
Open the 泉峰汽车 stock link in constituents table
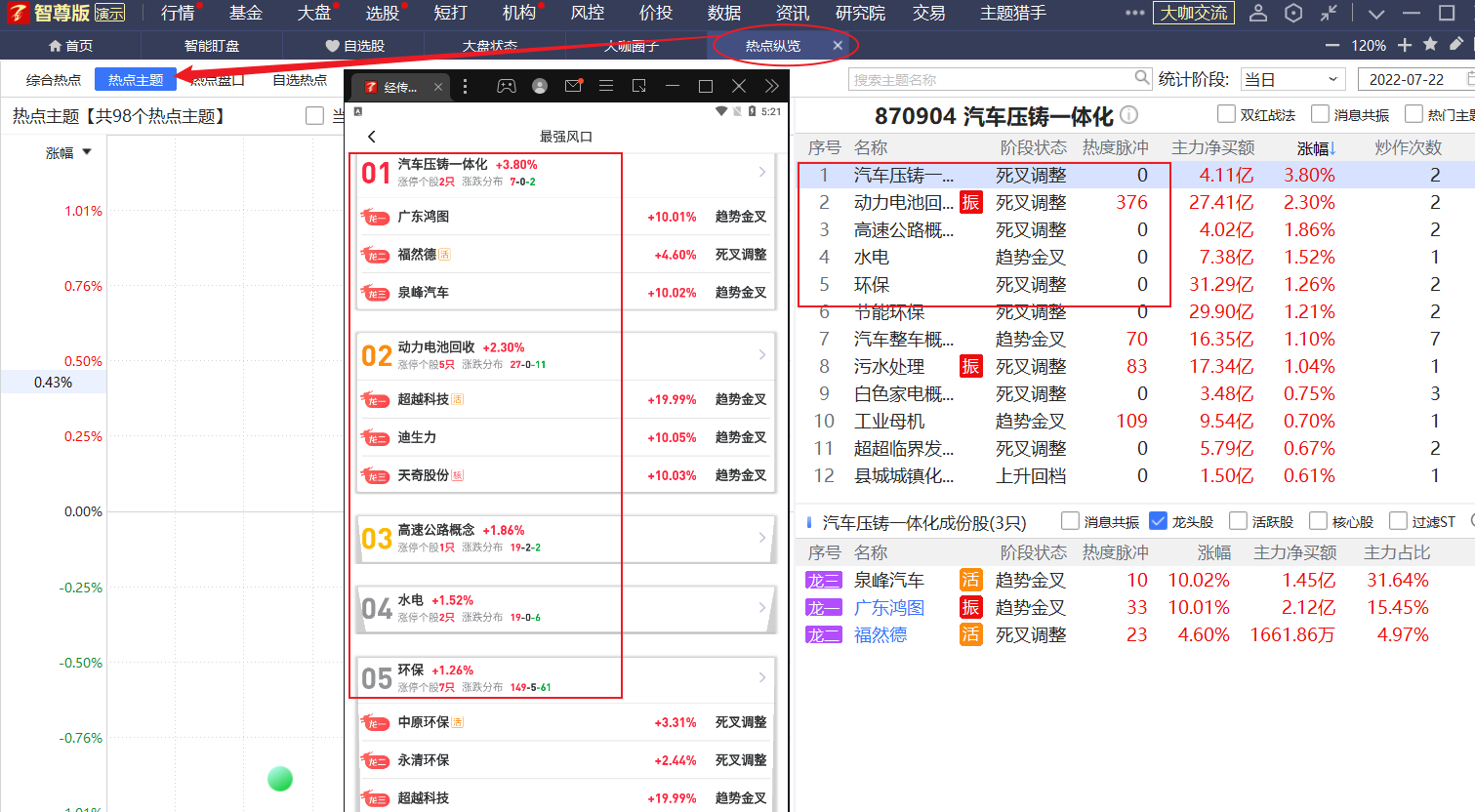click(x=889, y=580)
